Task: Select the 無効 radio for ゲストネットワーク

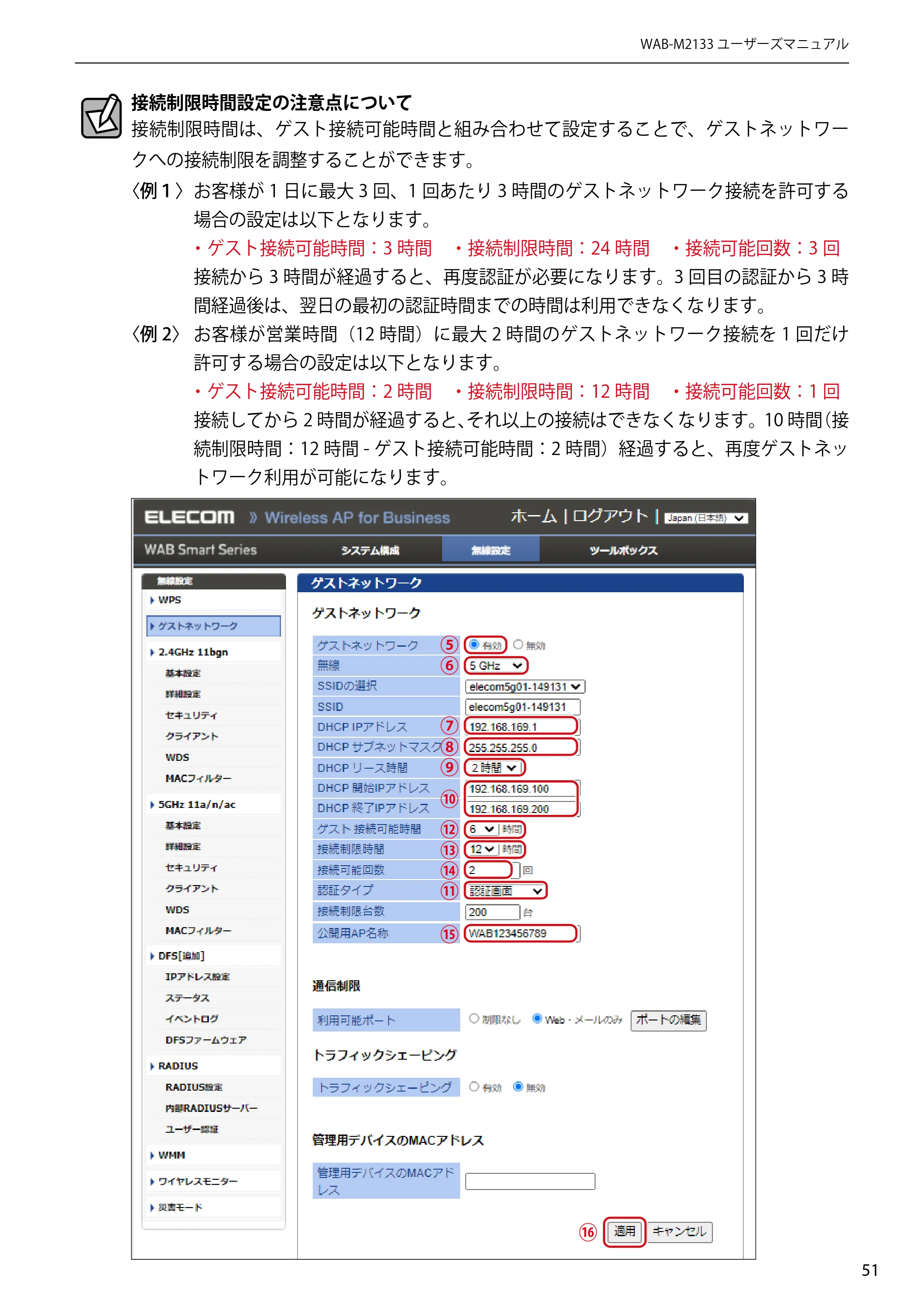Action: click(x=517, y=645)
